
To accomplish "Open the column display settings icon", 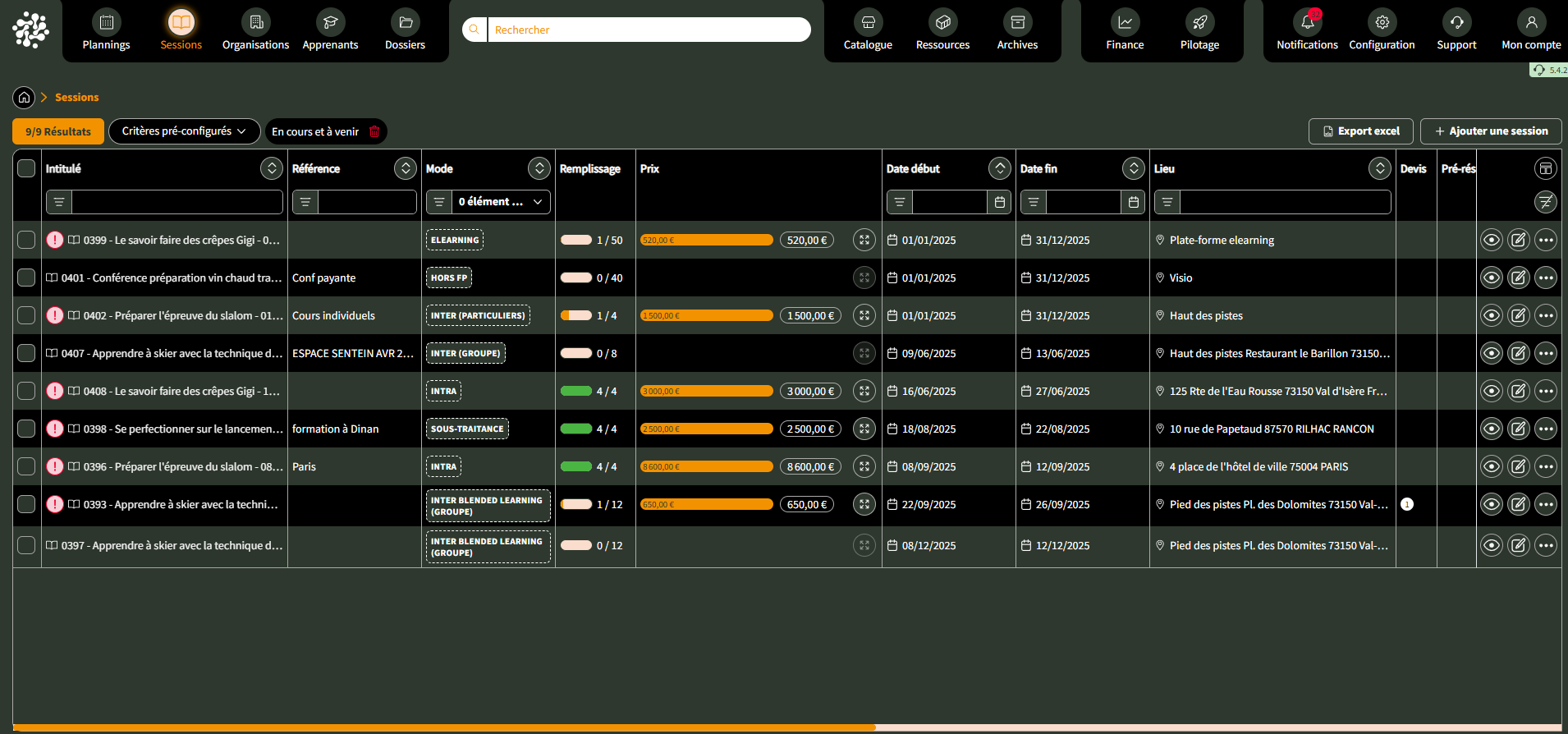I will click(x=1545, y=169).
